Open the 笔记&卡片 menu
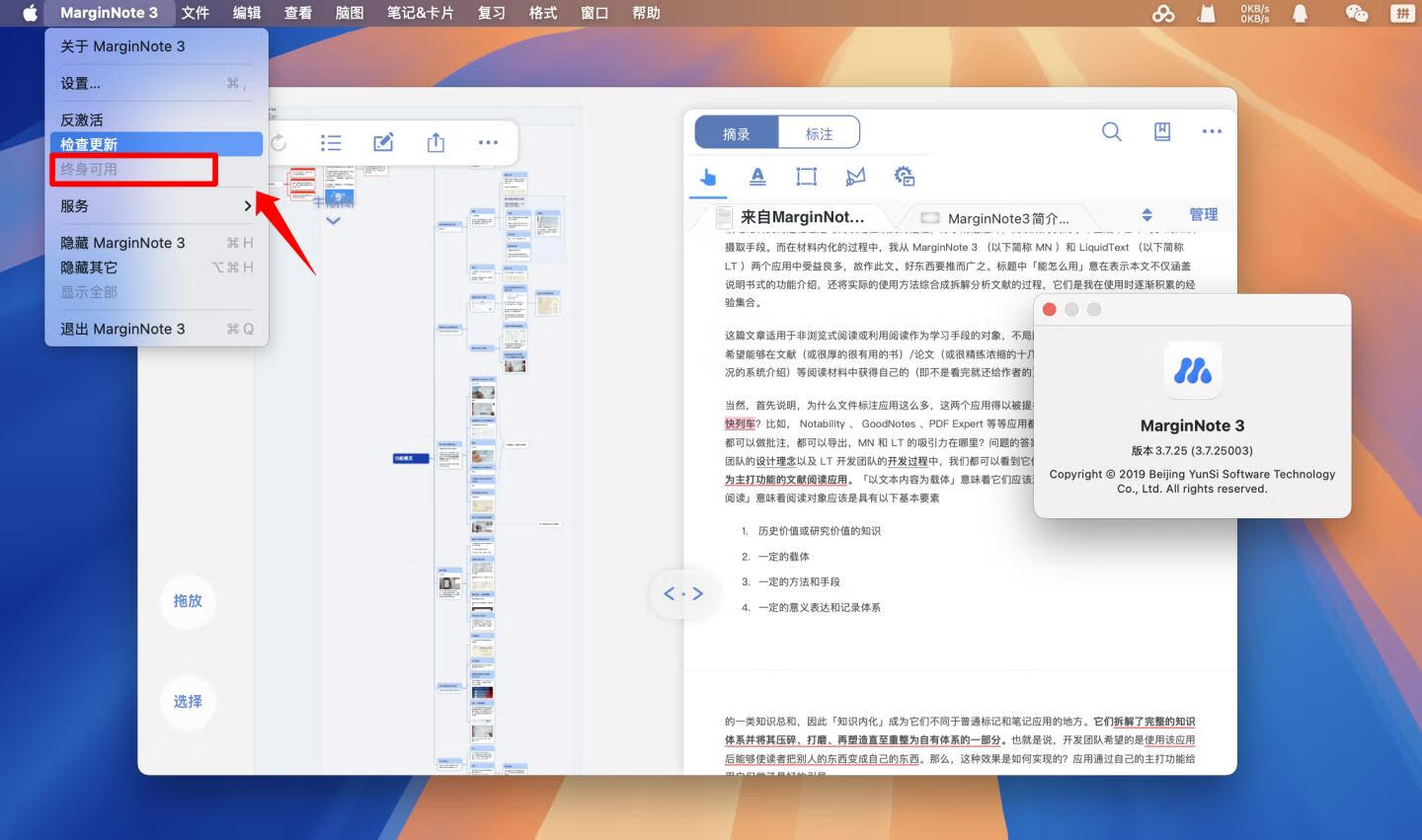1422x840 pixels. click(x=421, y=13)
